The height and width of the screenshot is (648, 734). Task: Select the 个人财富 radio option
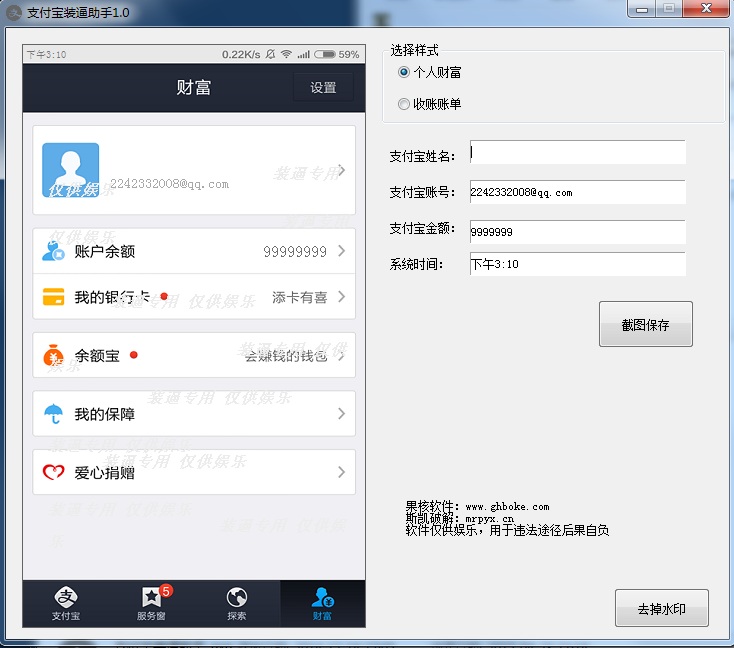click(404, 72)
